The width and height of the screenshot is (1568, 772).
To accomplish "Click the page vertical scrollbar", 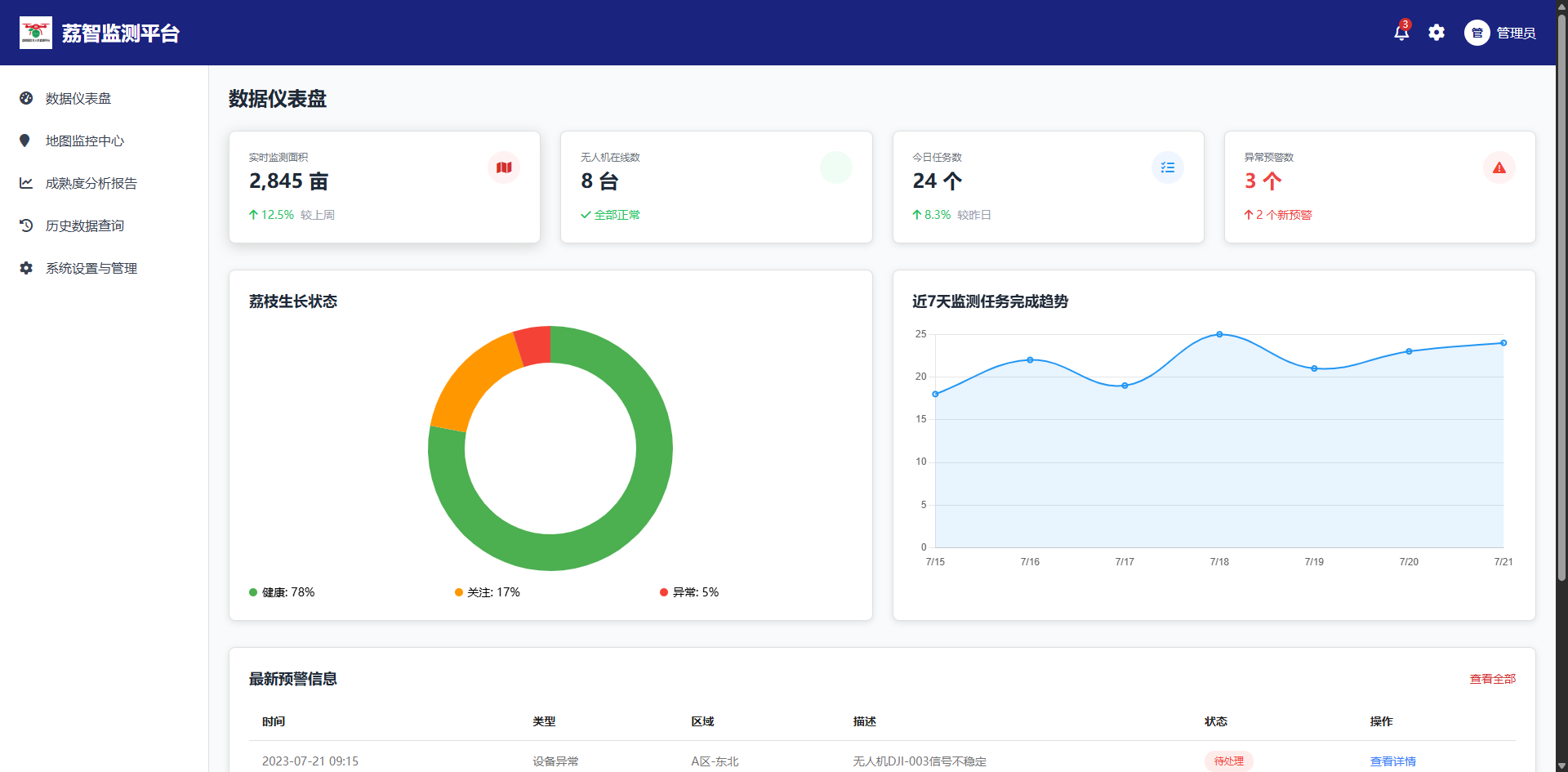I will tap(1561, 298).
